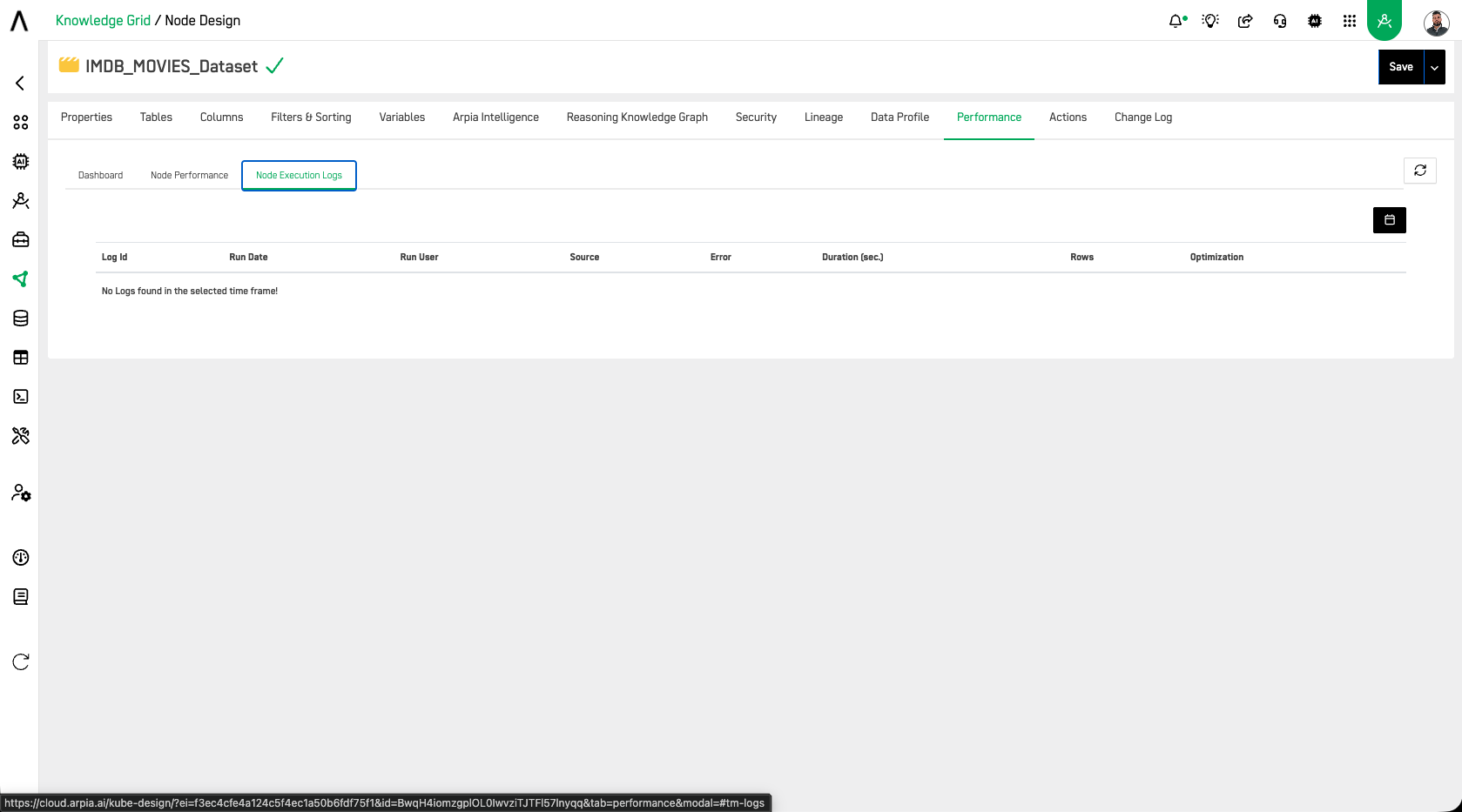Viewport: 1462px width, 812px height.
Task: Select the Node Execution Logs sub-tab
Action: (x=299, y=176)
